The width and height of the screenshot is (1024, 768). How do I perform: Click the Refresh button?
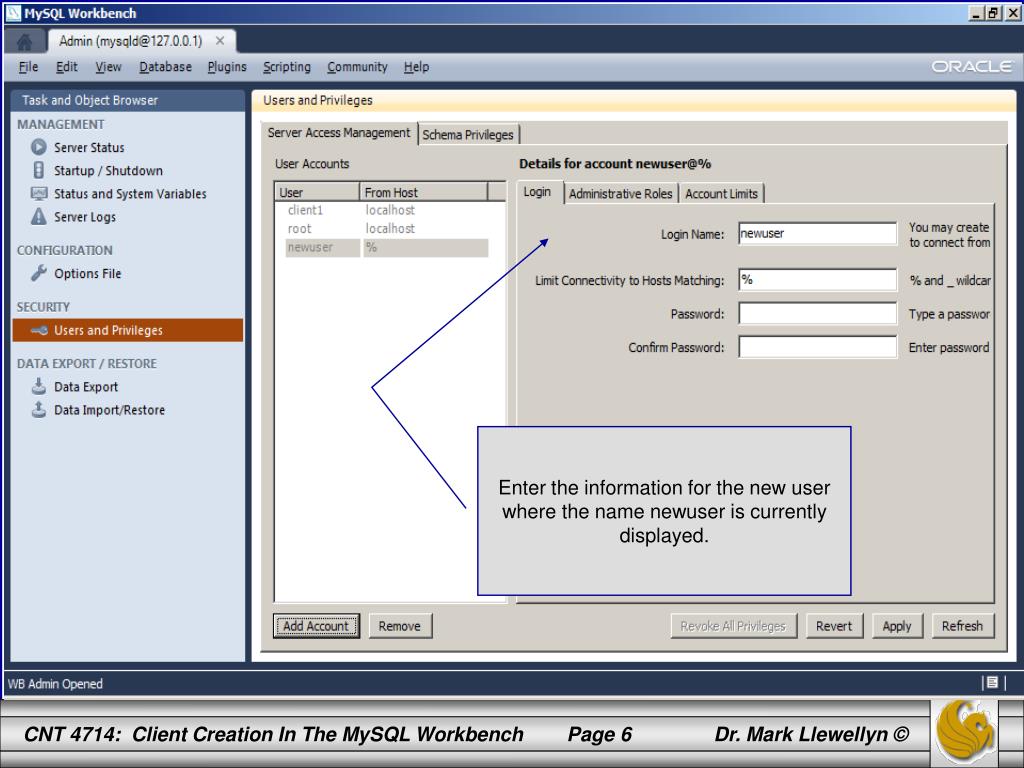(x=962, y=626)
